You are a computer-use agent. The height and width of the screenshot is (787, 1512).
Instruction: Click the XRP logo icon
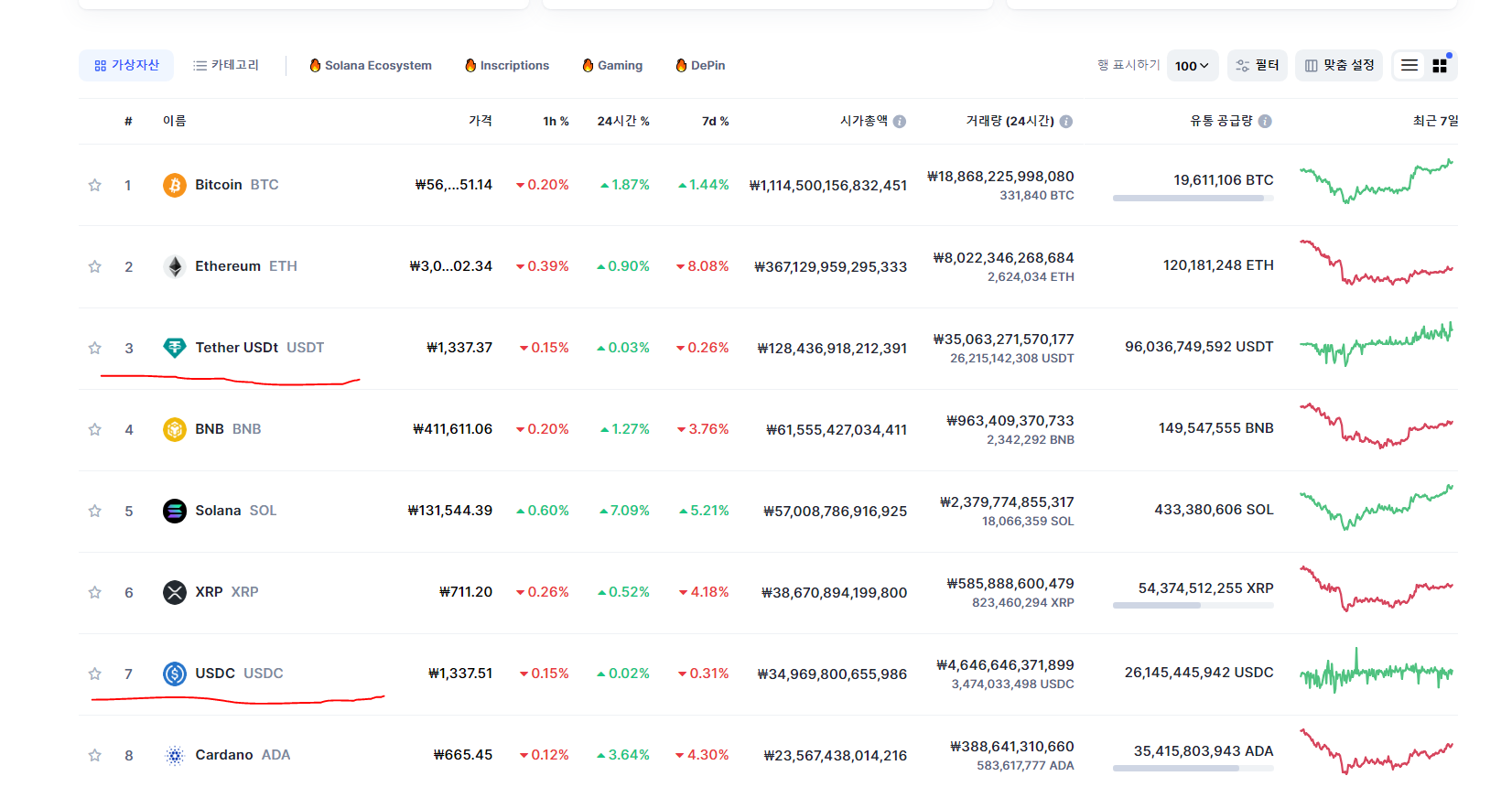pyautogui.click(x=175, y=592)
